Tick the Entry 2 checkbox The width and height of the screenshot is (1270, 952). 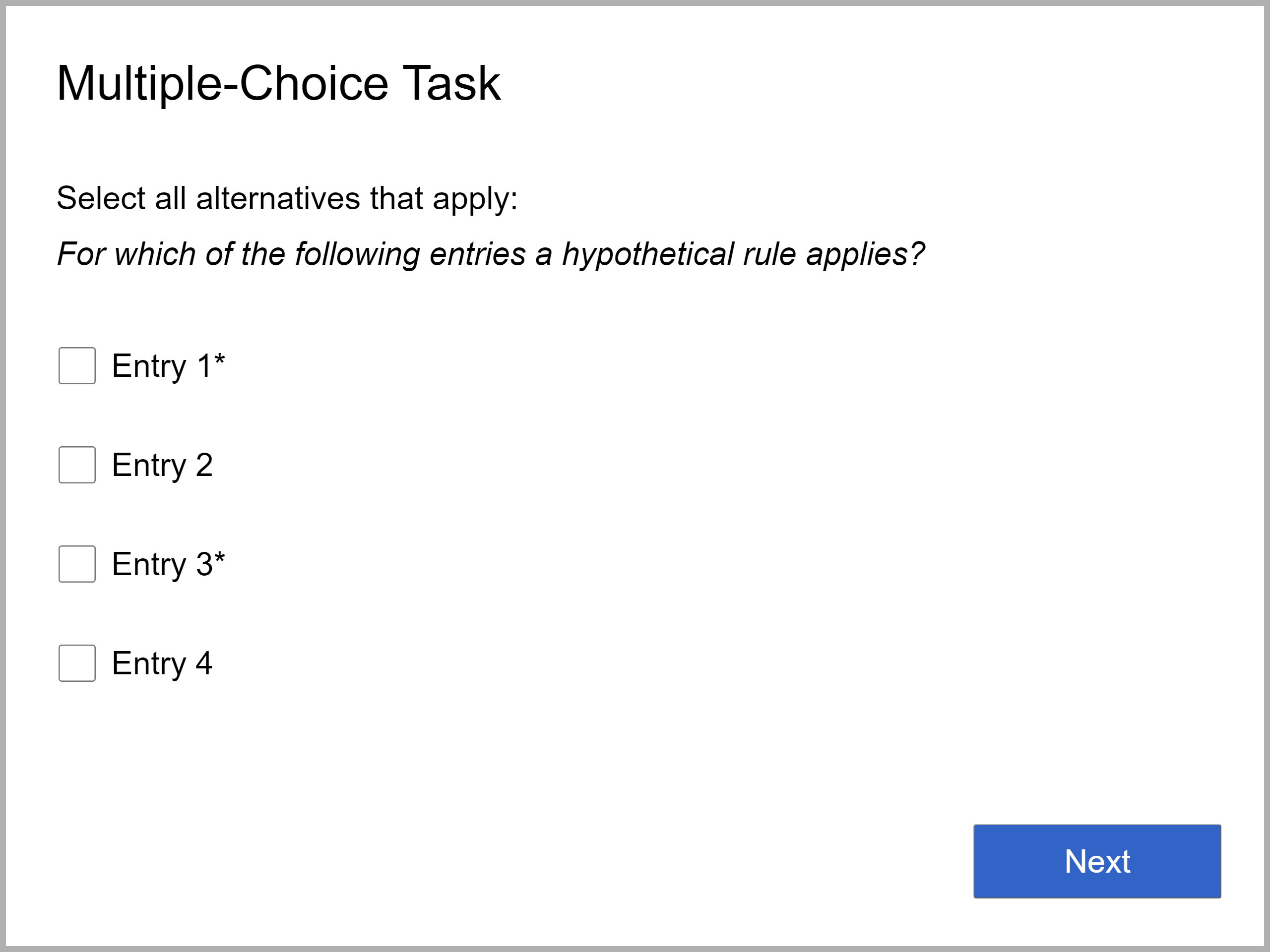click(77, 465)
